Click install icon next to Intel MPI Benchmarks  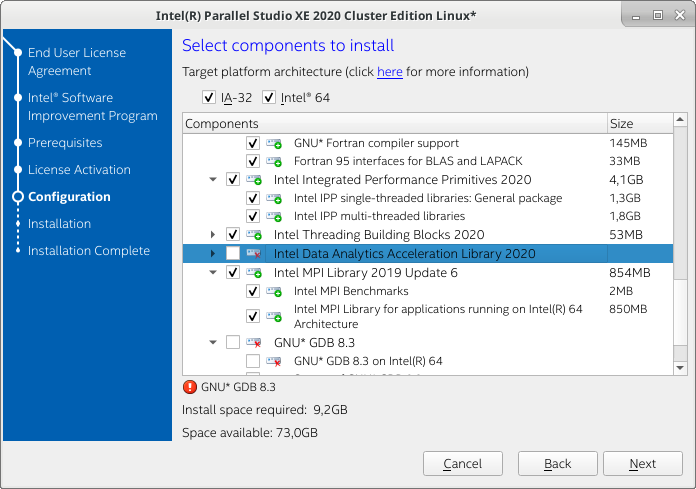[x=274, y=291]
